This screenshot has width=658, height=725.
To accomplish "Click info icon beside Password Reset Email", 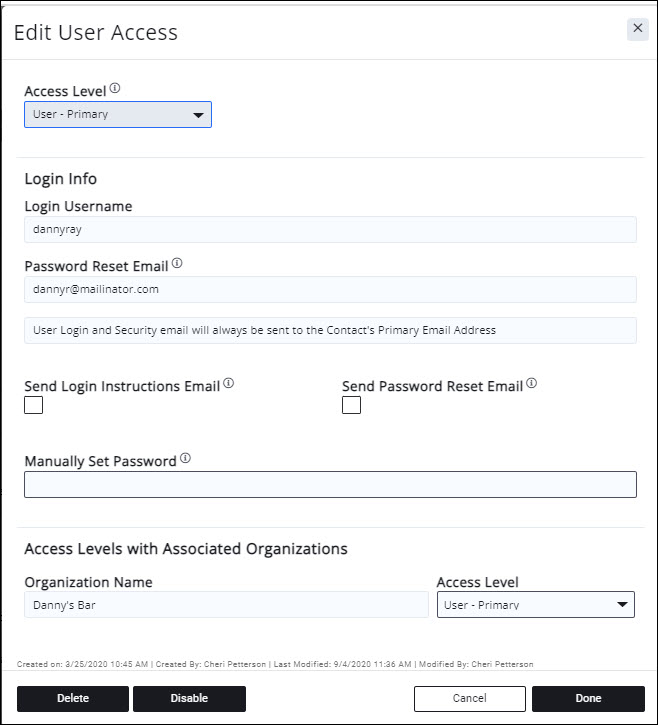I will pyautogui.click(x=177, y=264).
